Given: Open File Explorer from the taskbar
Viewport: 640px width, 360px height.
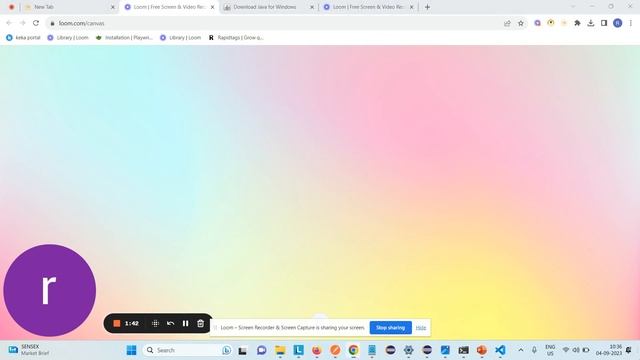Looking at the screenshot, I should point(280,350).
